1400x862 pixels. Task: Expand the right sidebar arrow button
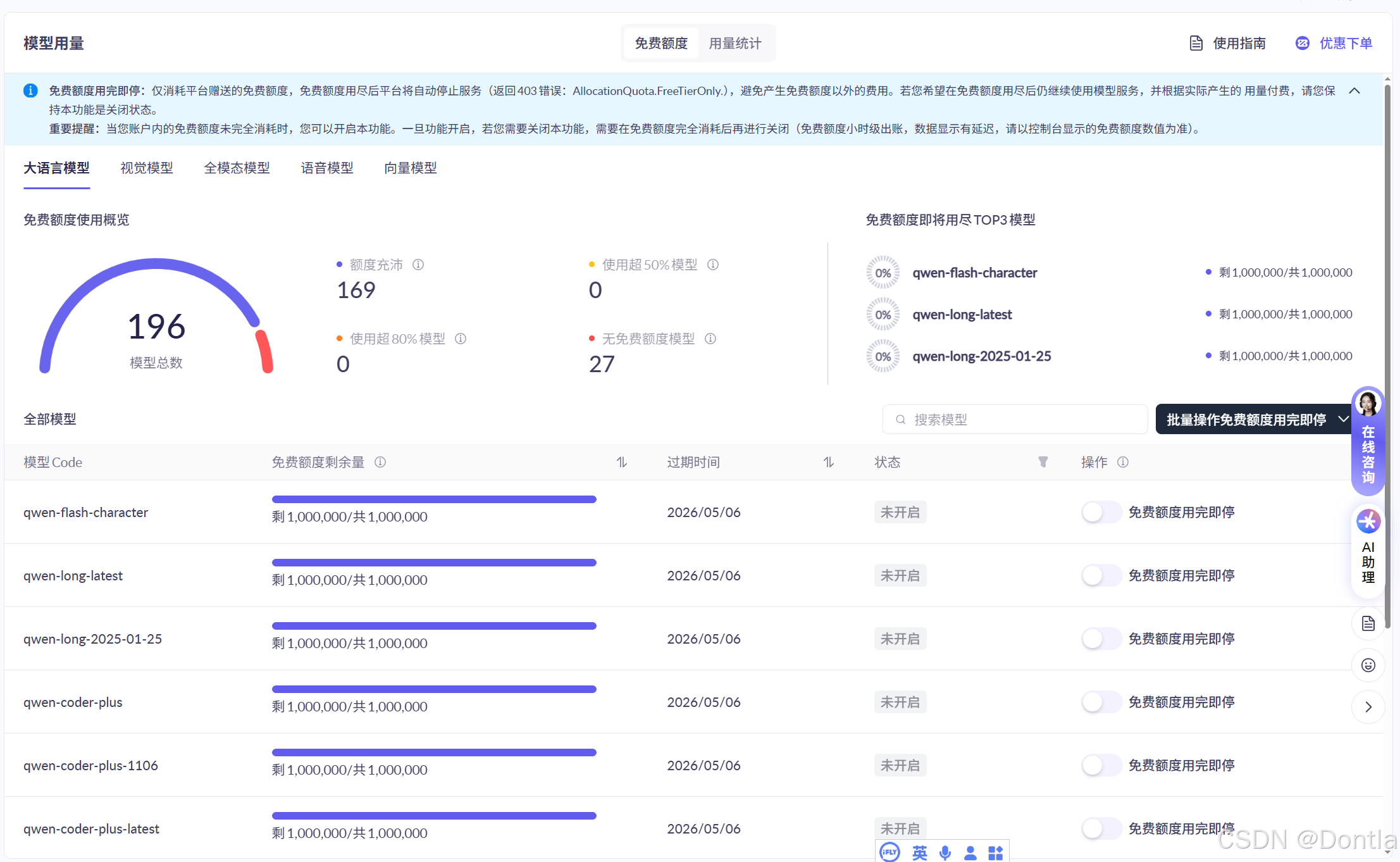[1368, 707]
